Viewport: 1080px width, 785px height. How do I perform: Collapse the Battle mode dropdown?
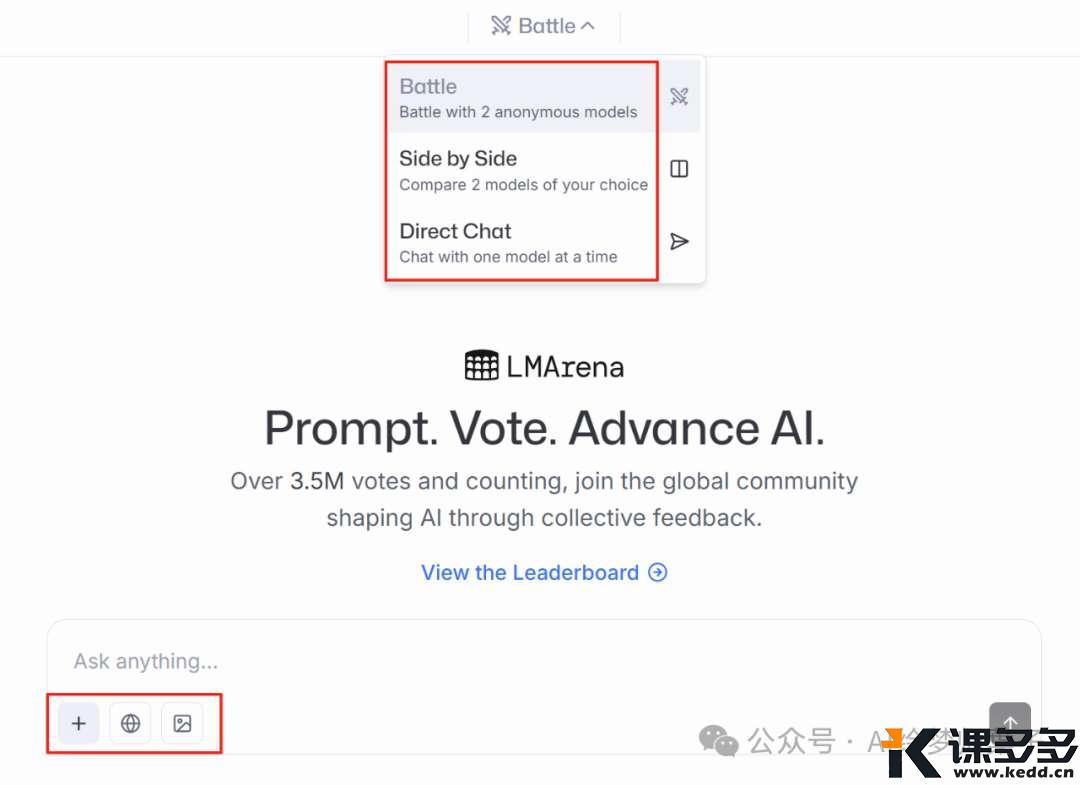coord(543,26)
